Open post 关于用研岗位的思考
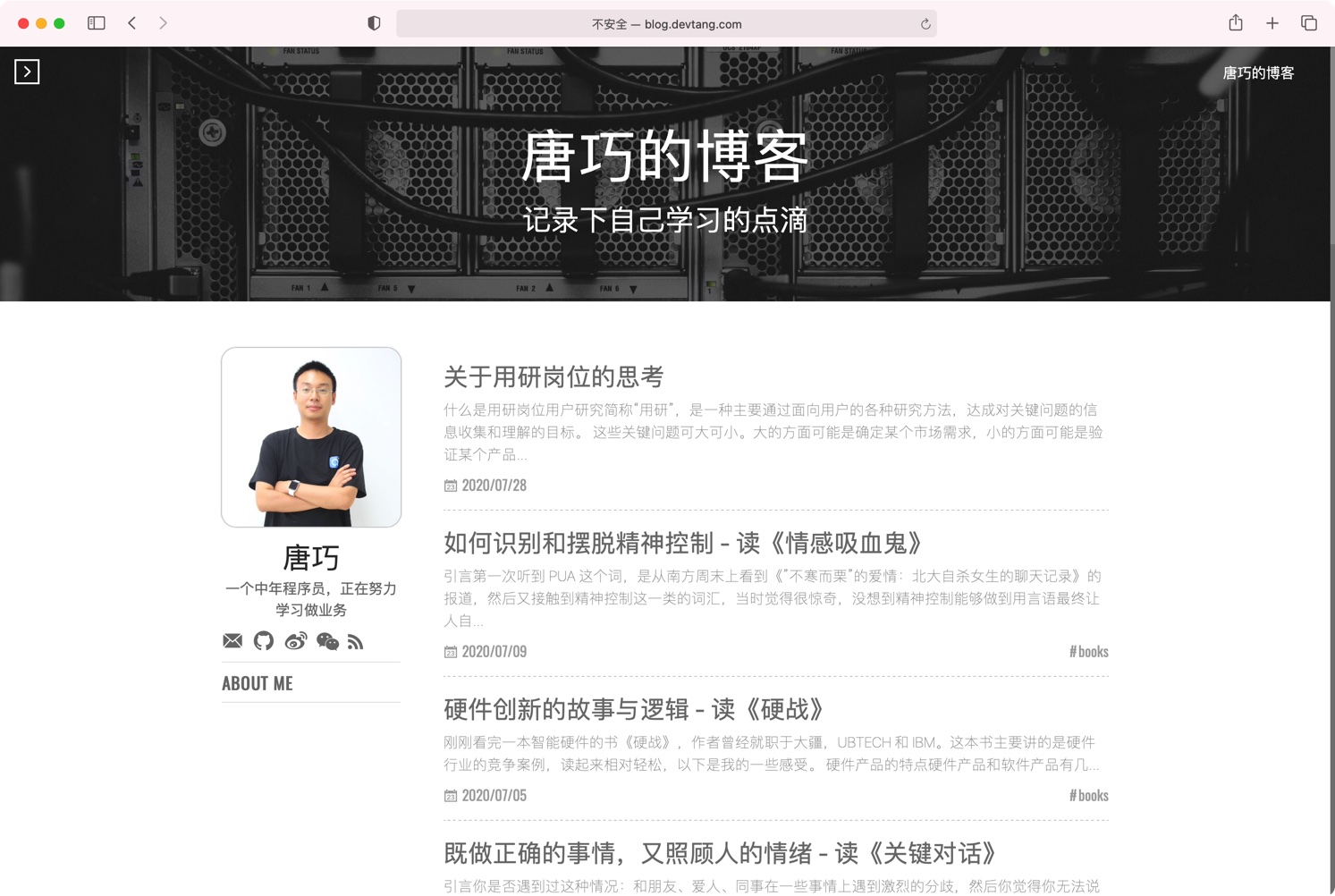The width and height of the screenshot is (1335, 896). tap(553, 376)
